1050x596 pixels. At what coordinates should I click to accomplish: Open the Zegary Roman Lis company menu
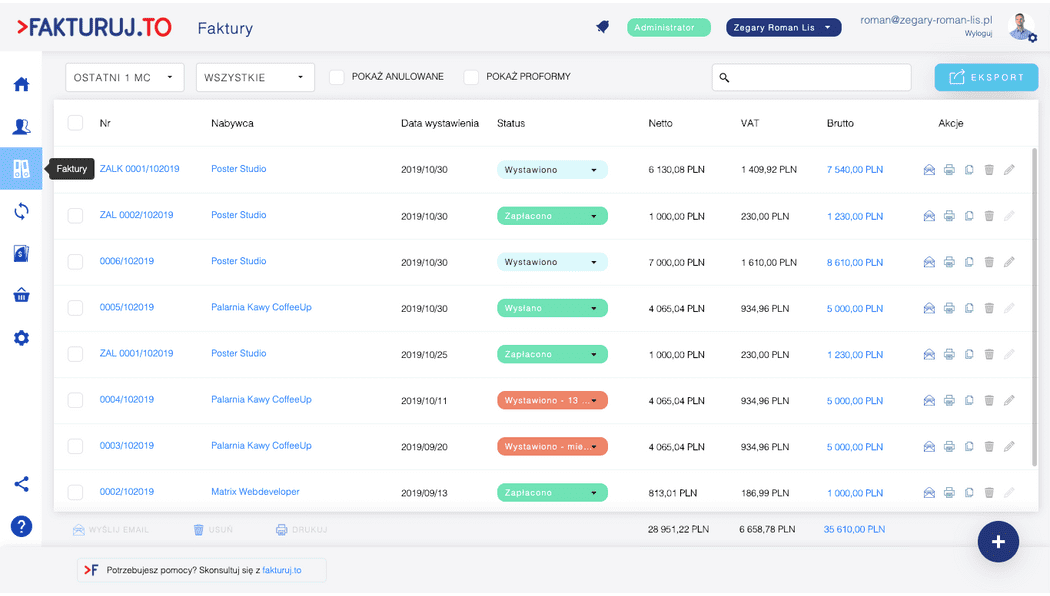[x=783, y=28]
